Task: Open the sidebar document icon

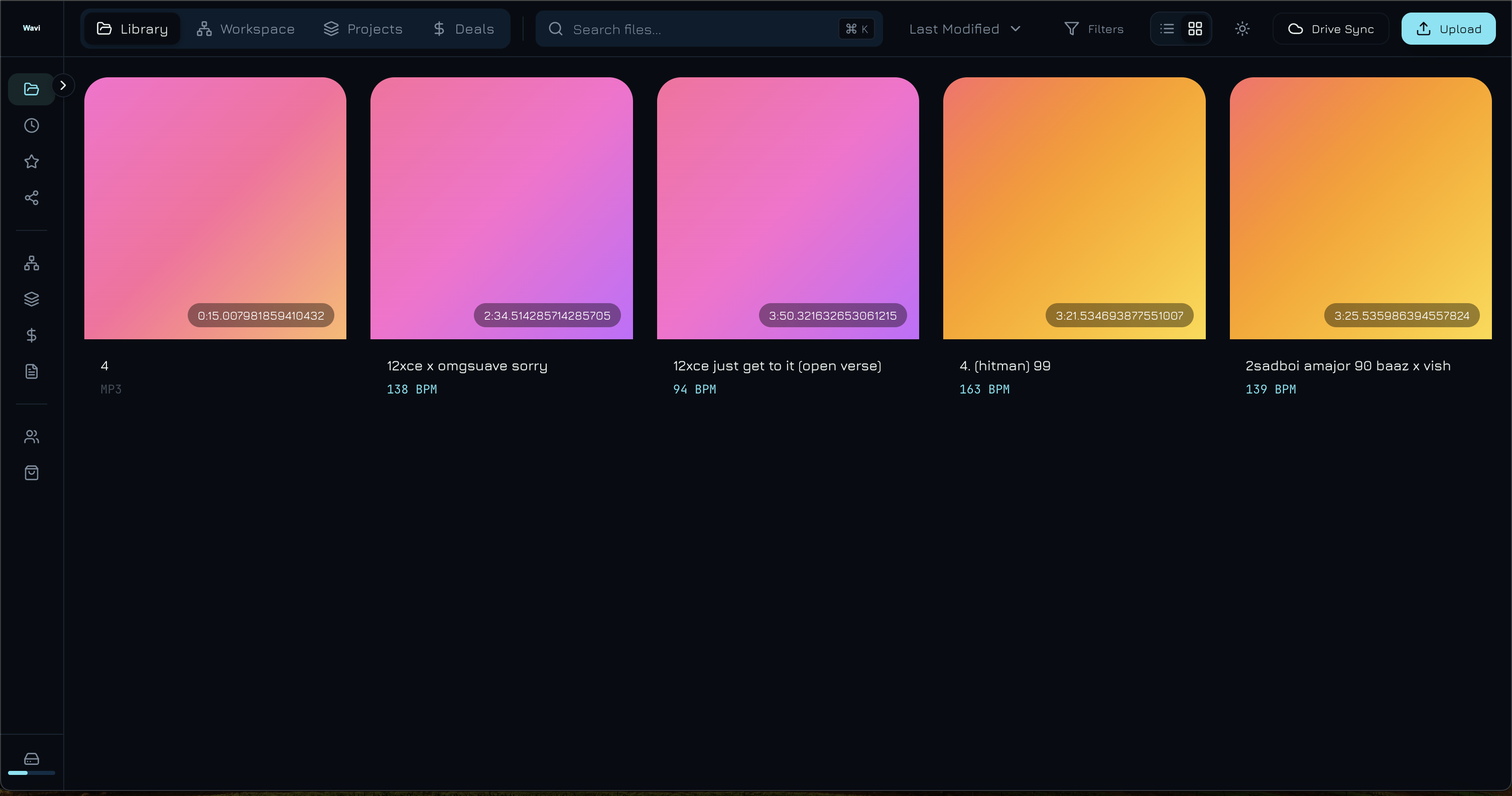Action: (x=31, y=371)
